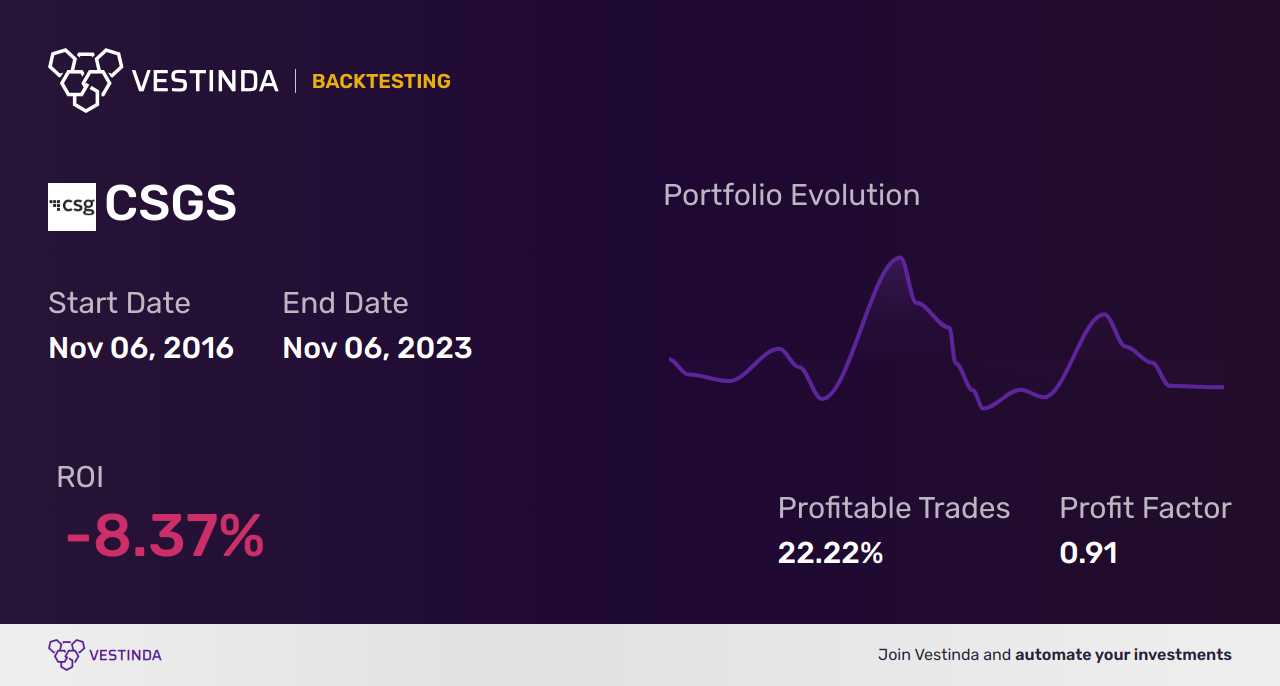The width and height of the screenshot is (1280, 686).
Task: Click the Portfolio Evolution chart title
Action: [x=791, y=195]
